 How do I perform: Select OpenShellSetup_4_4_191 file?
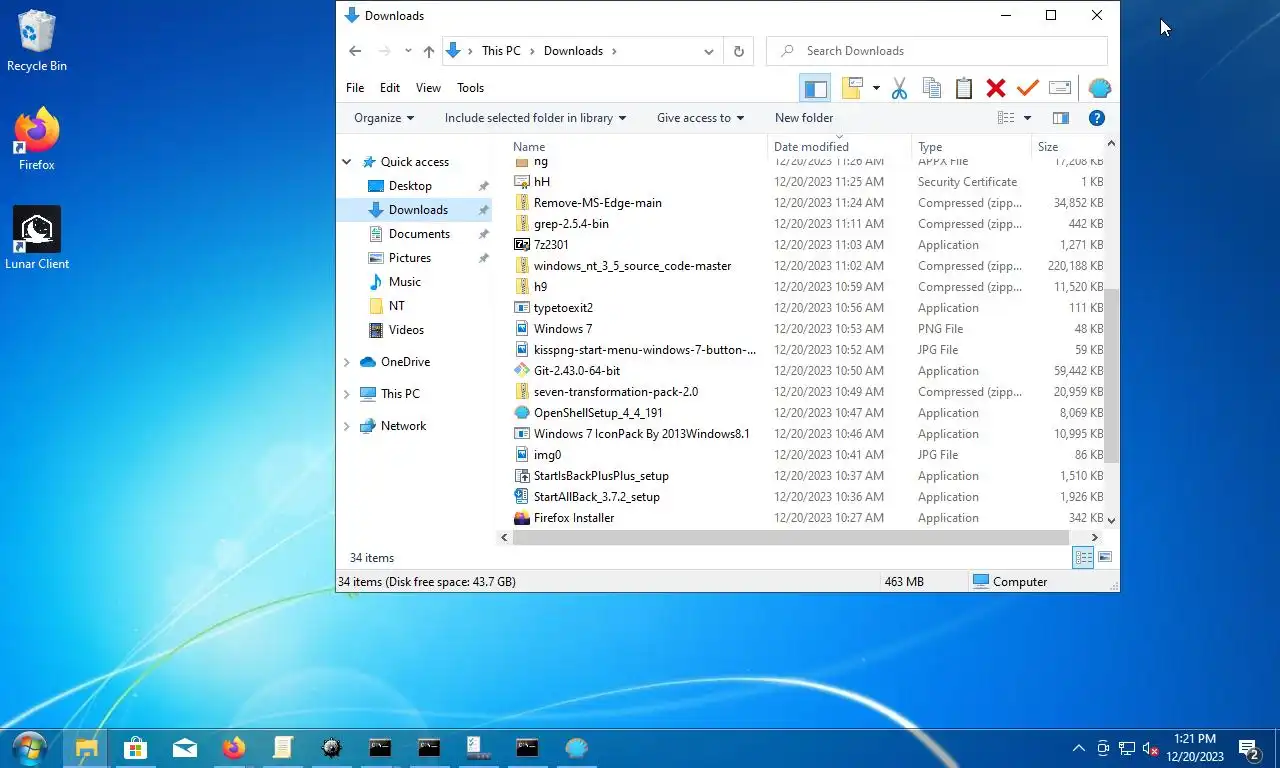pos(597,413)
